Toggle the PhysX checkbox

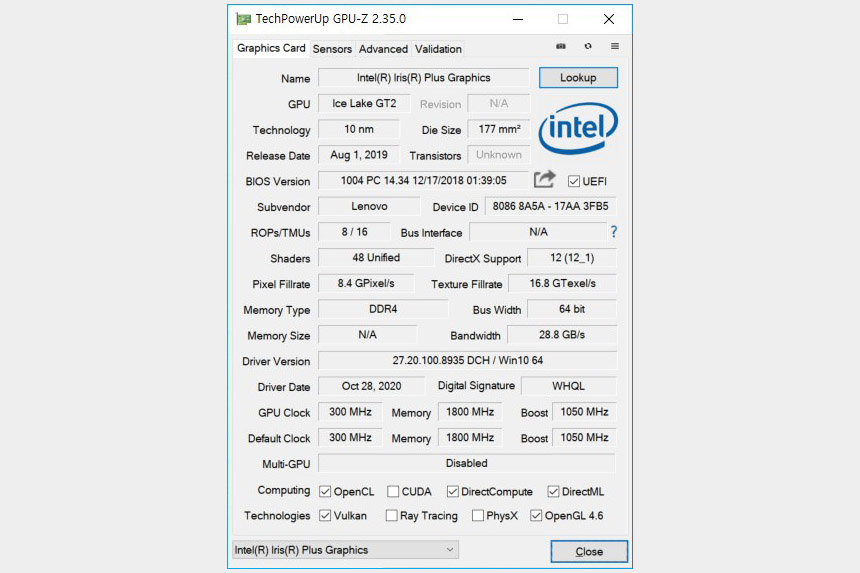(x=478, y=516)
